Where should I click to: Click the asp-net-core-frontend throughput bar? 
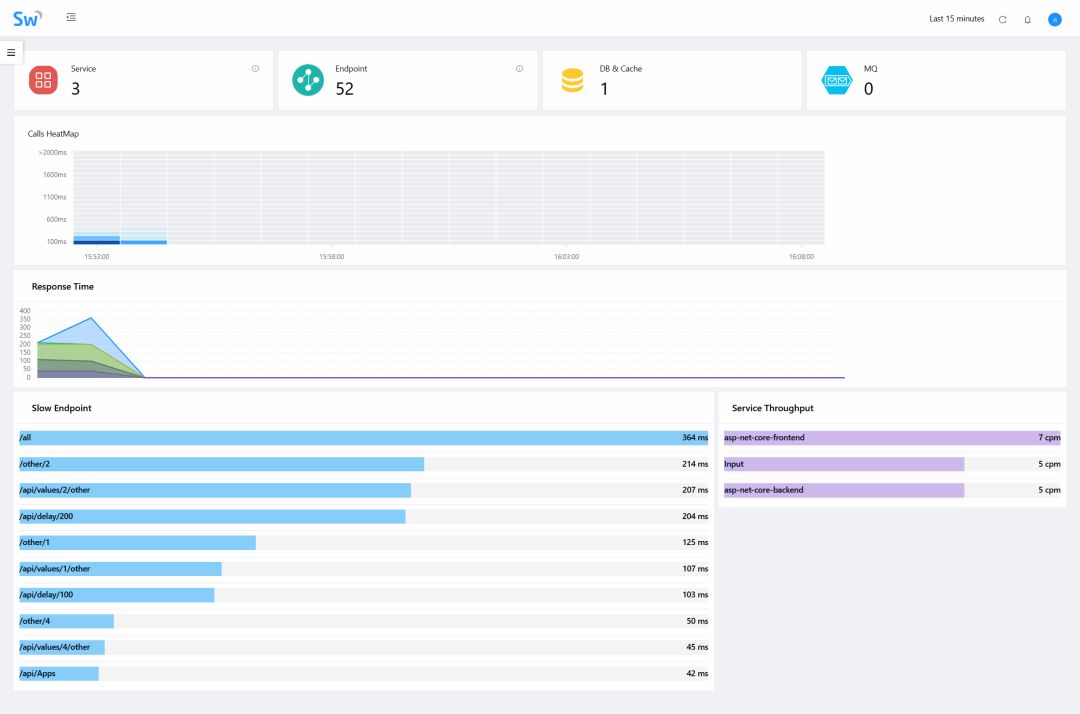890,438
